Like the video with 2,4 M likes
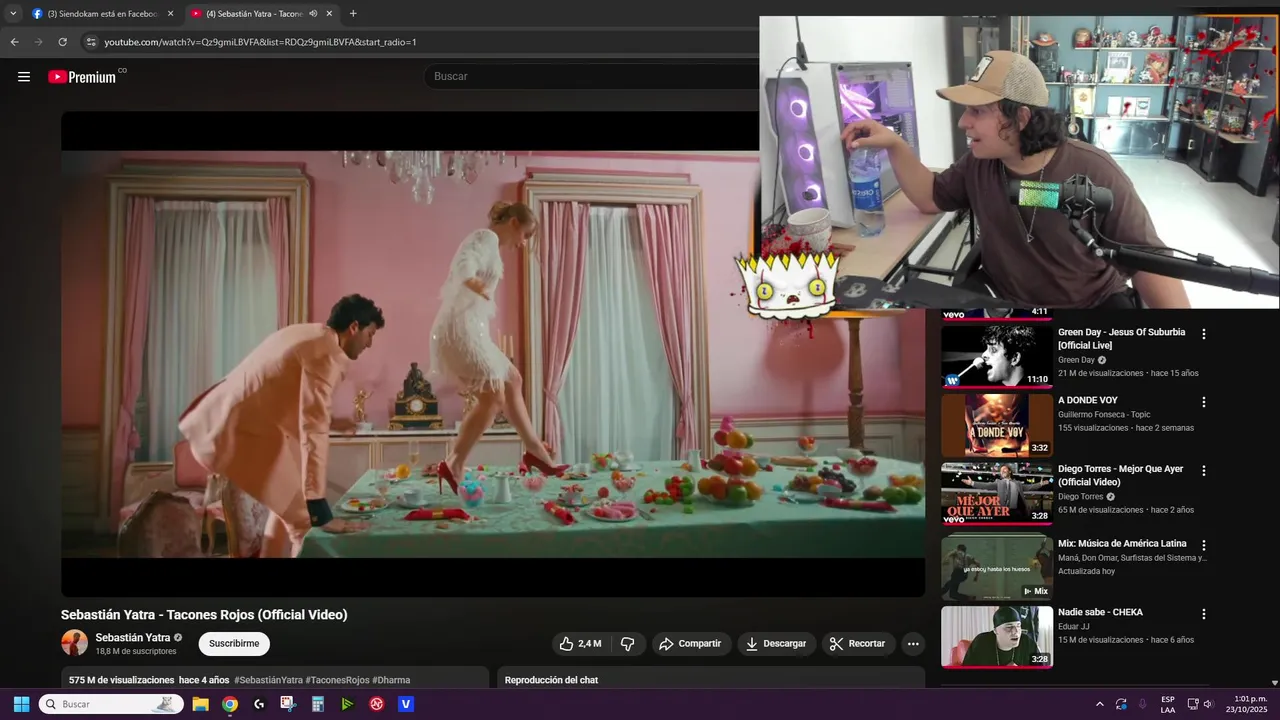Screen dimensions: 1280x720 click(x=580, y=644)
